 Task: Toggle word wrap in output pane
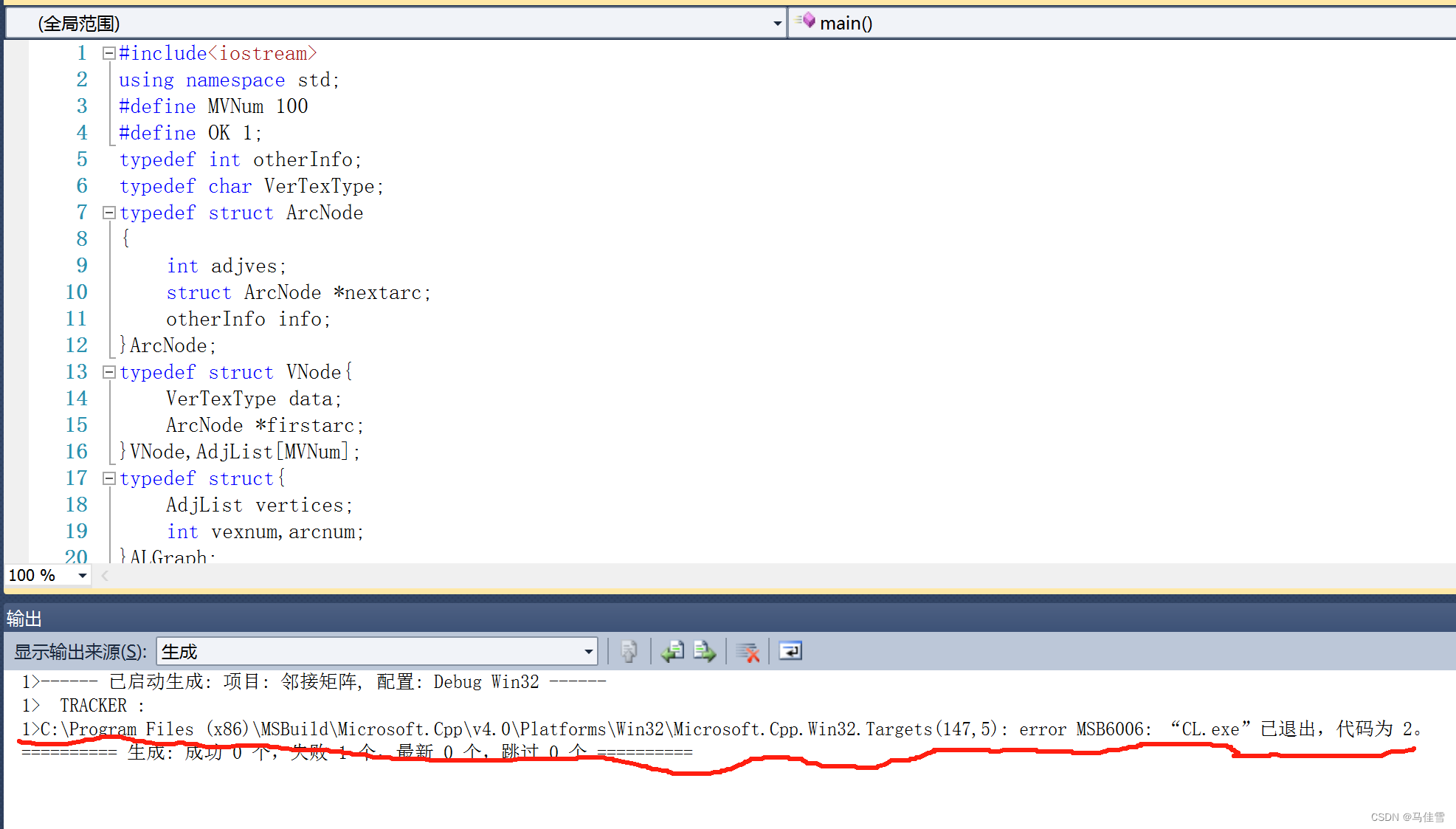[x=790, y=651]
